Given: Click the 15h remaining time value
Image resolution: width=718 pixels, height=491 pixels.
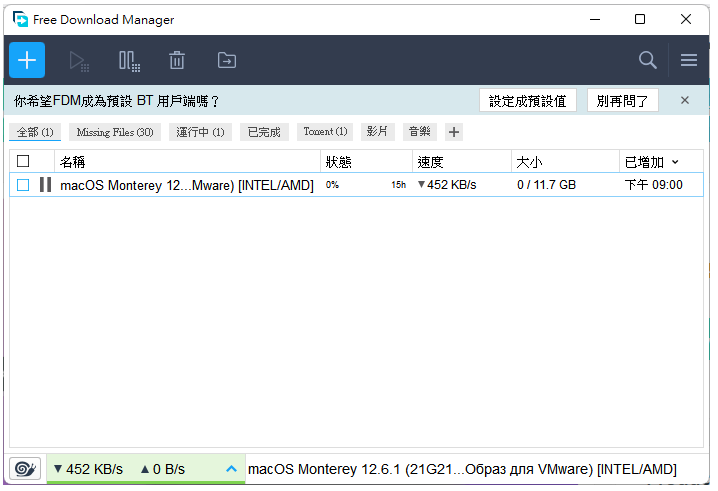Looking at the screenshot, I should (x=398, y=185).
